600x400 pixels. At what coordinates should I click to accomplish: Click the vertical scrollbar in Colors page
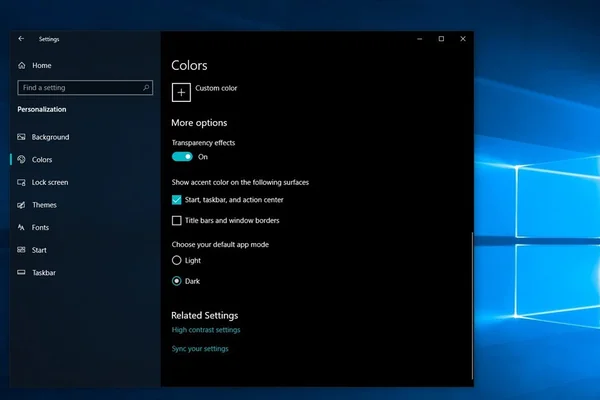pyautogui.click(x=473, y=305)
